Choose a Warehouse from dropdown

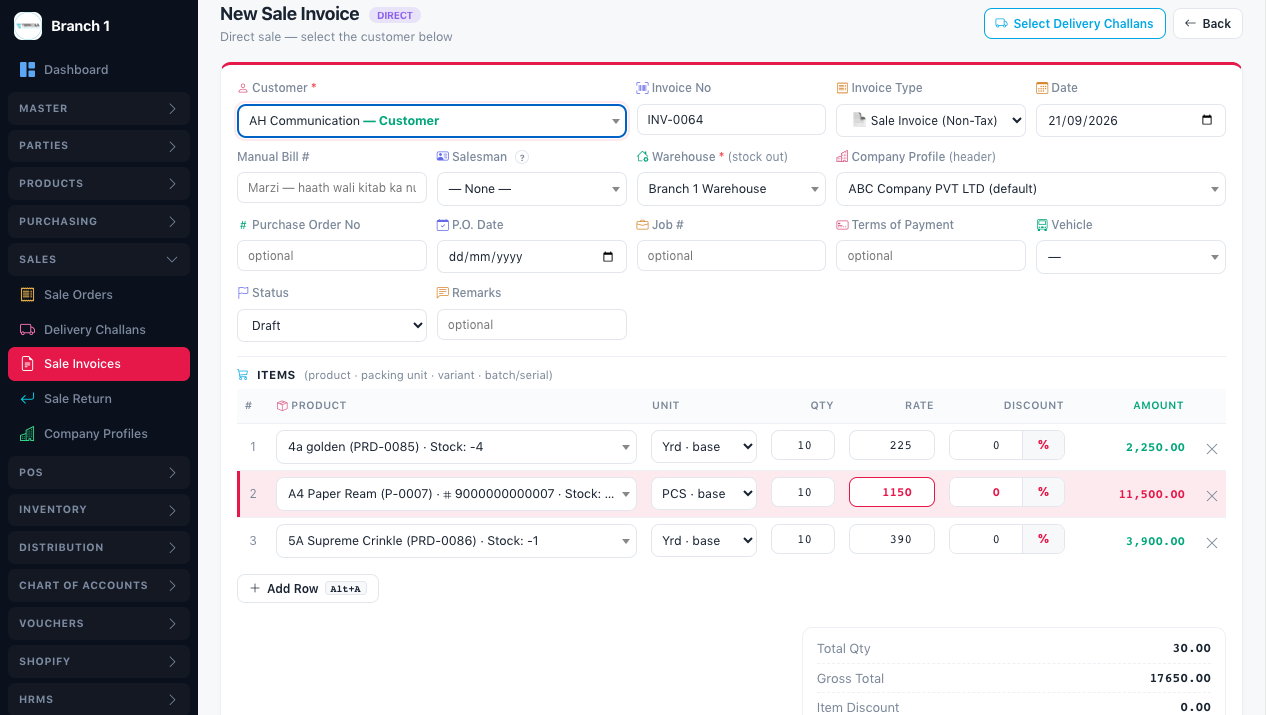click(x=732, y=189)
